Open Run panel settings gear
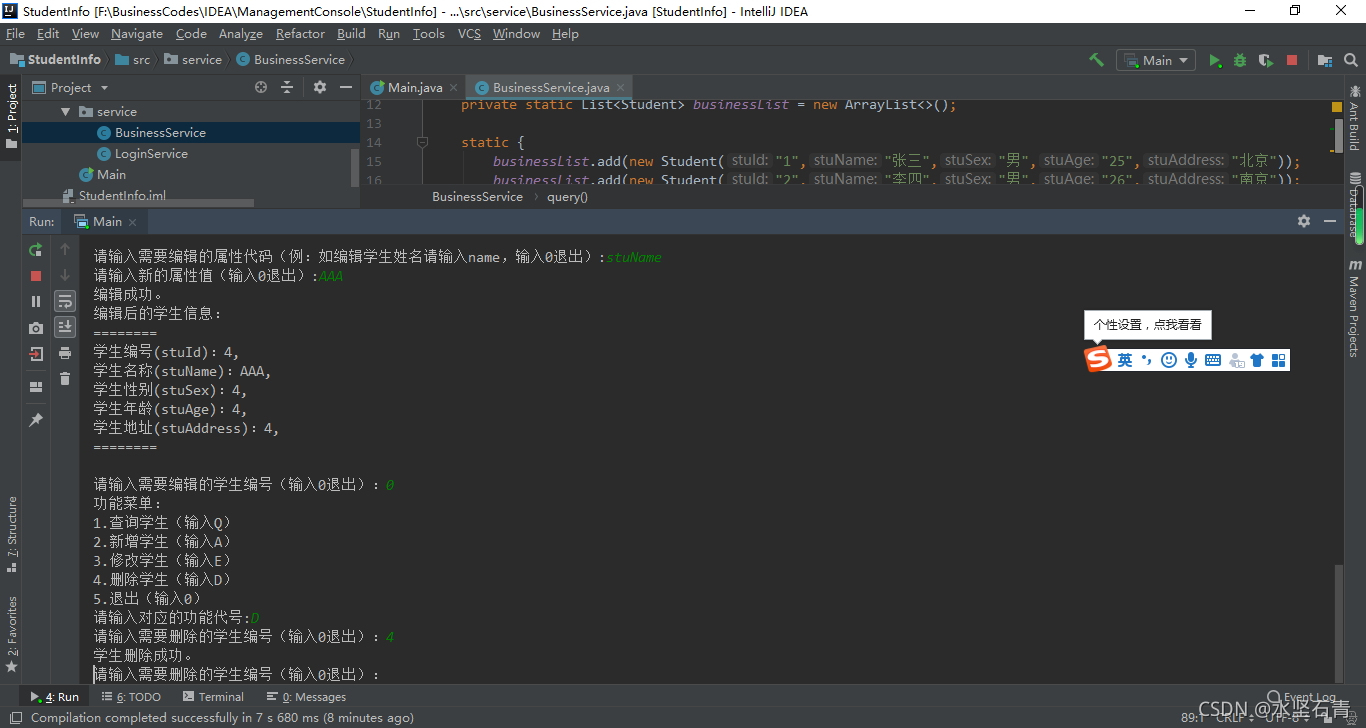The image size is (1366, 728). tap(1304, 221)
